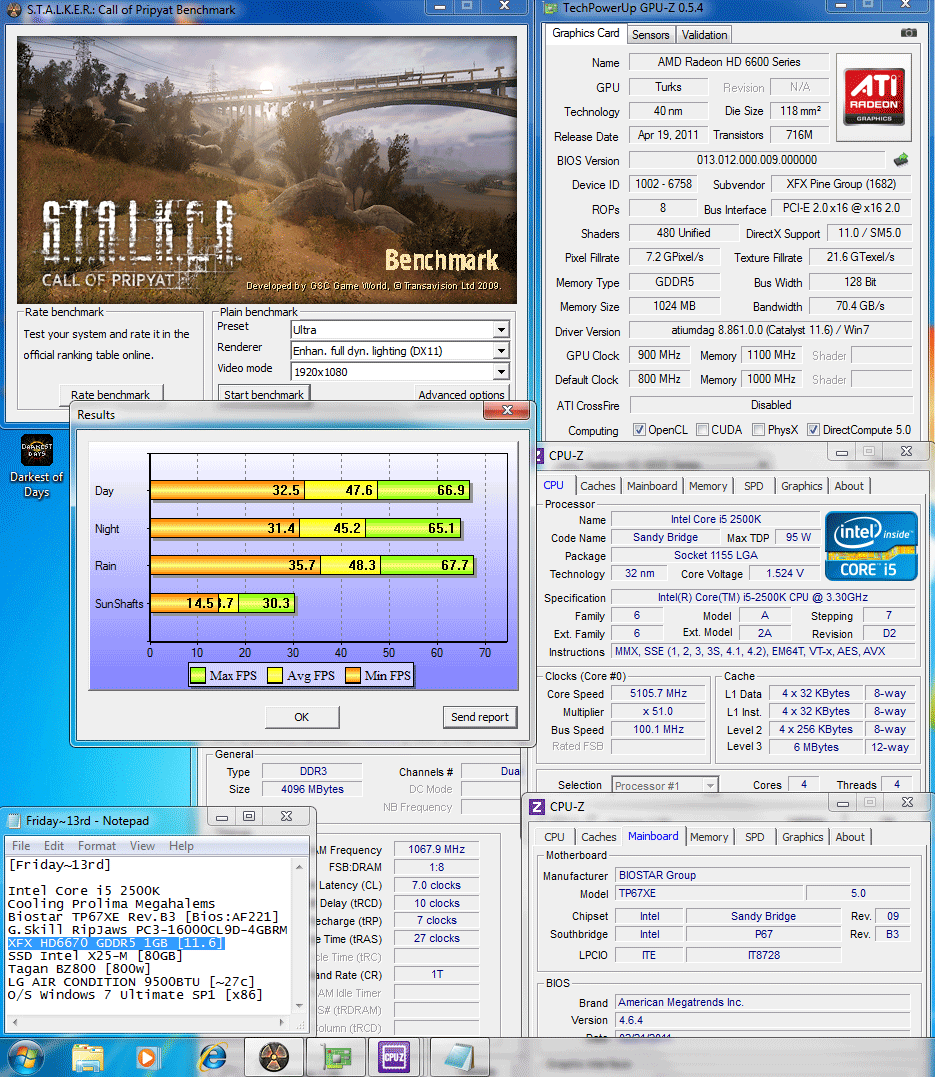
Task: Toggle the CUDA checkbox in GPU-Z
Action: click(x=702, y=429)
